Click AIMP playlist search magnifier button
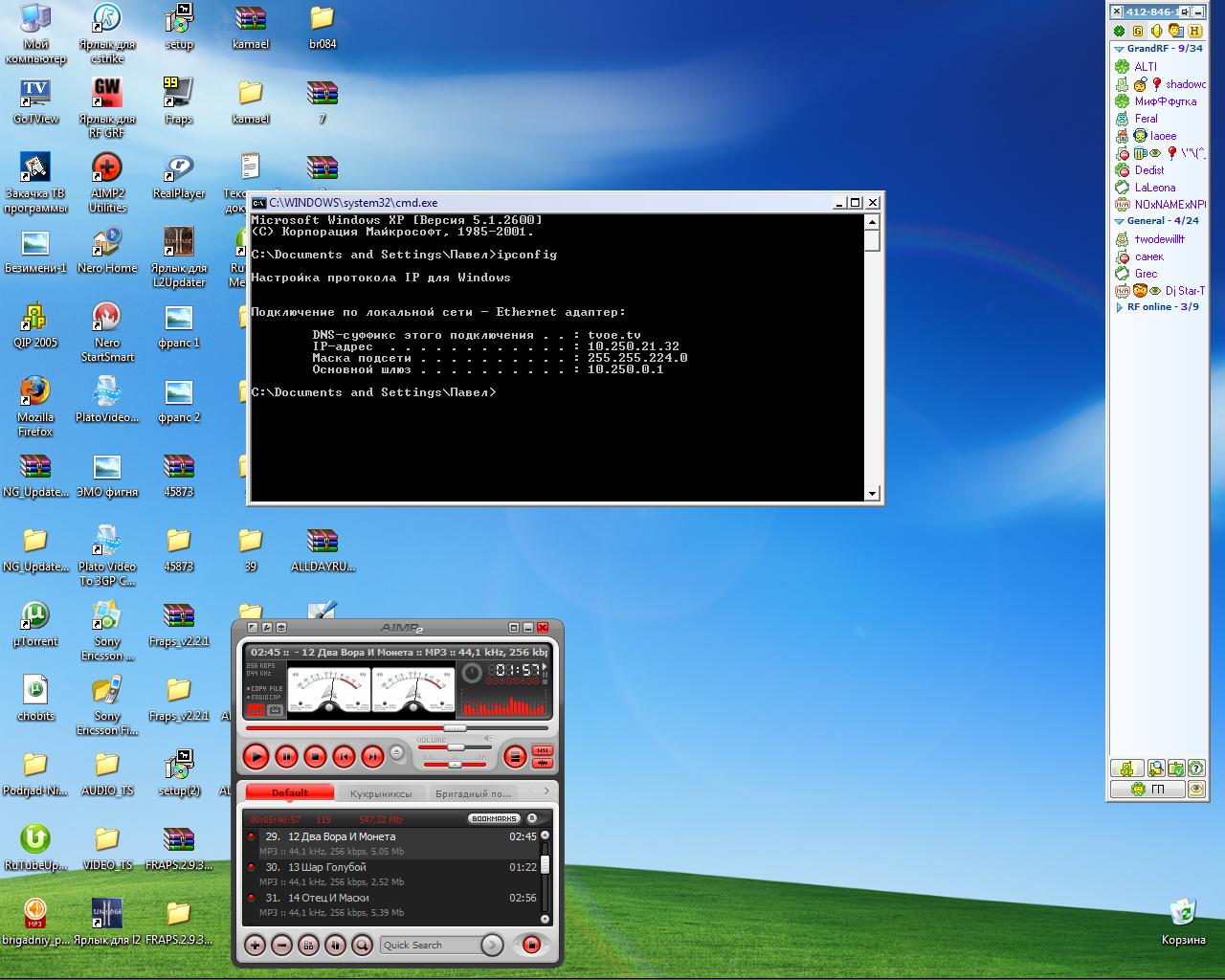 (362, 945)
